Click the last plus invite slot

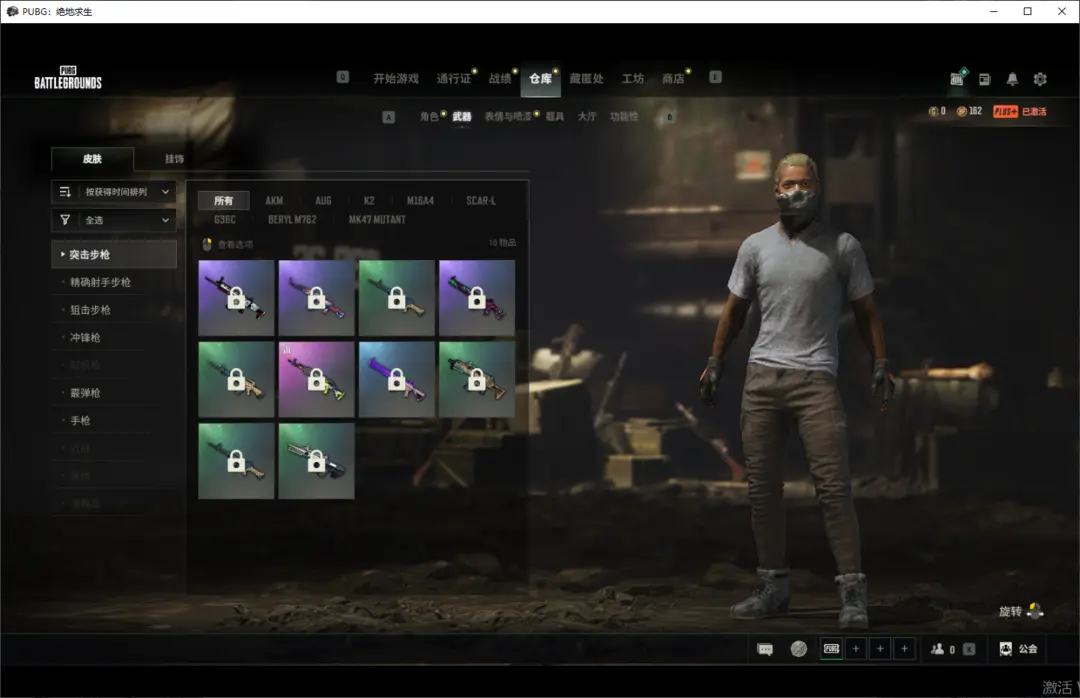tap(904, 648)
